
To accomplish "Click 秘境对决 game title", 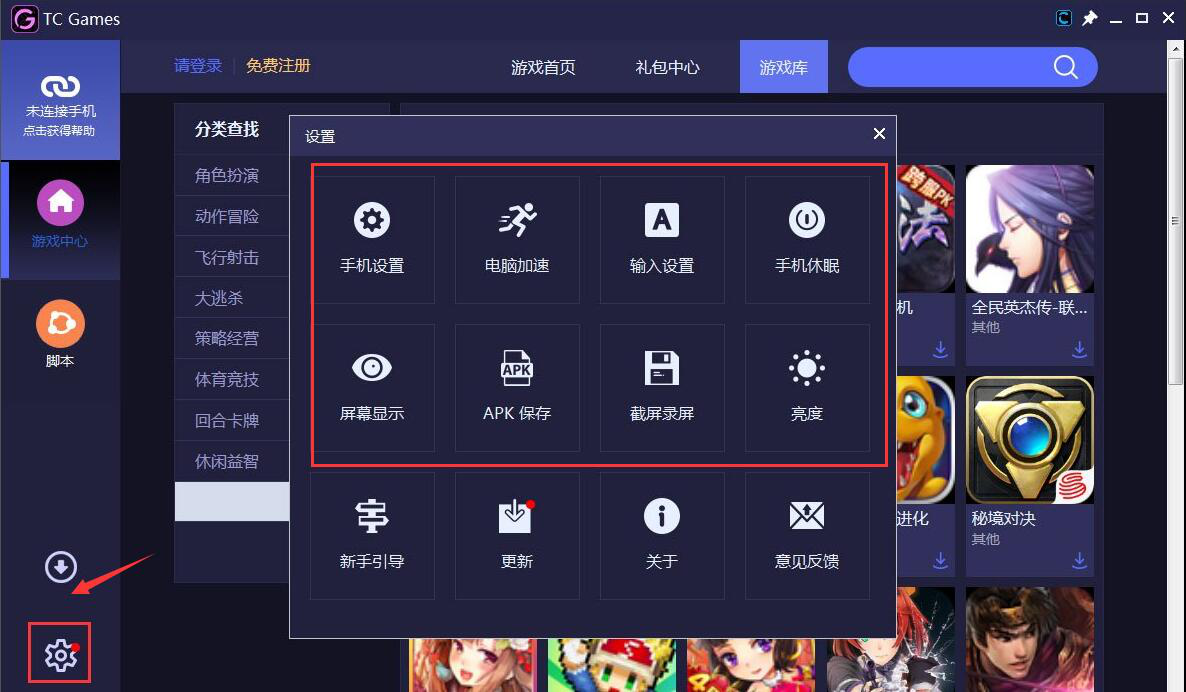I will click(x=1004, y=519).
